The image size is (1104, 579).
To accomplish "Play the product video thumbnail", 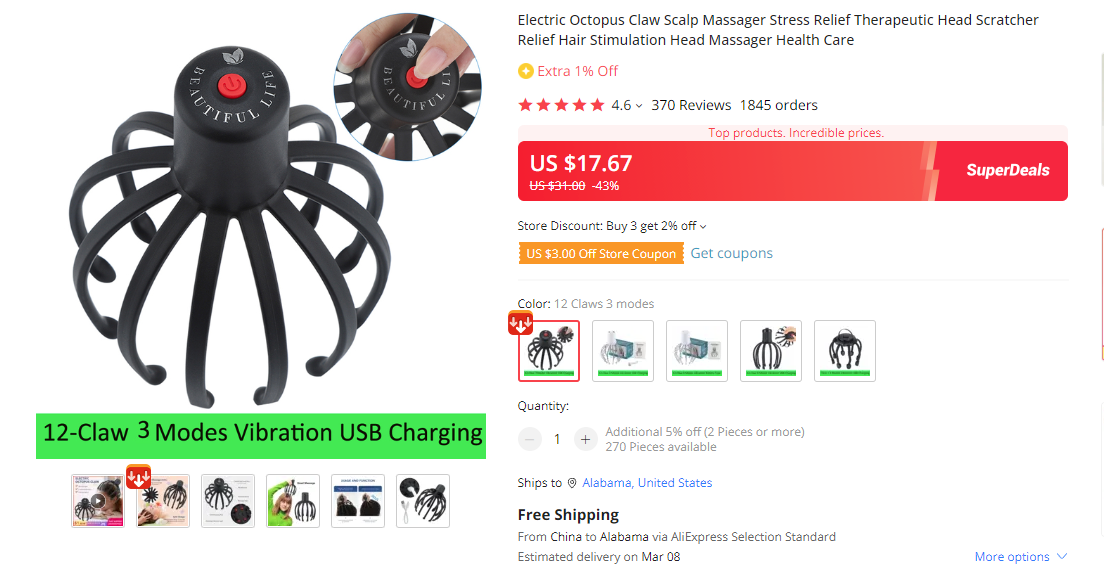I will (x=98, y=501).
